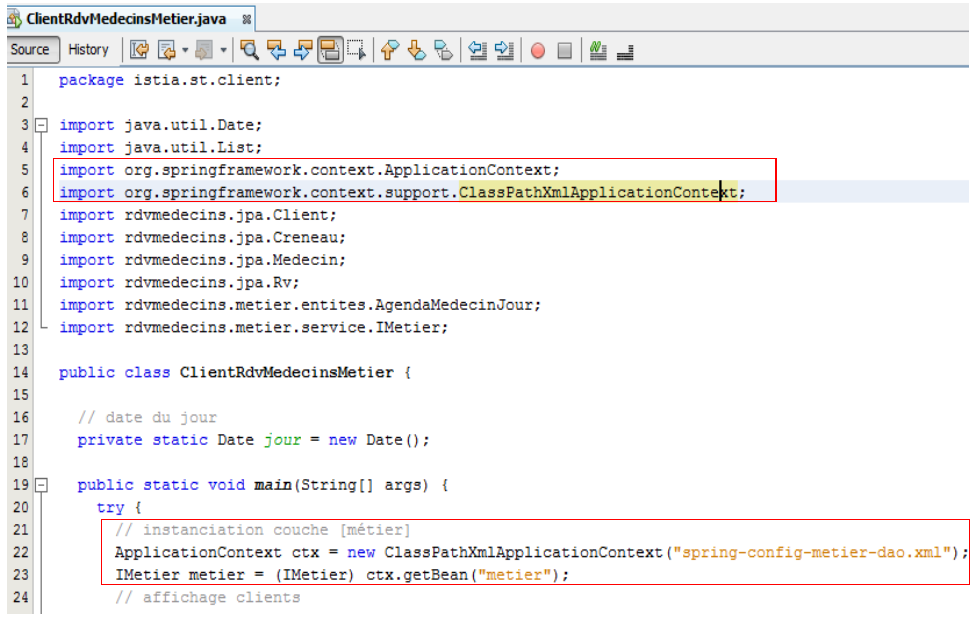Screen dimensions: 978x620
Task: Collapse the imports fold at line 3
Action: click(x=41, y=126)
